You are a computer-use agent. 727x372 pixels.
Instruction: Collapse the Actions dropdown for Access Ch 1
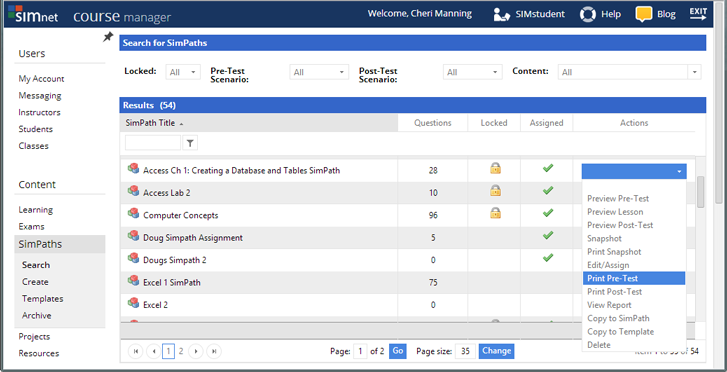[x=634, y=171]
